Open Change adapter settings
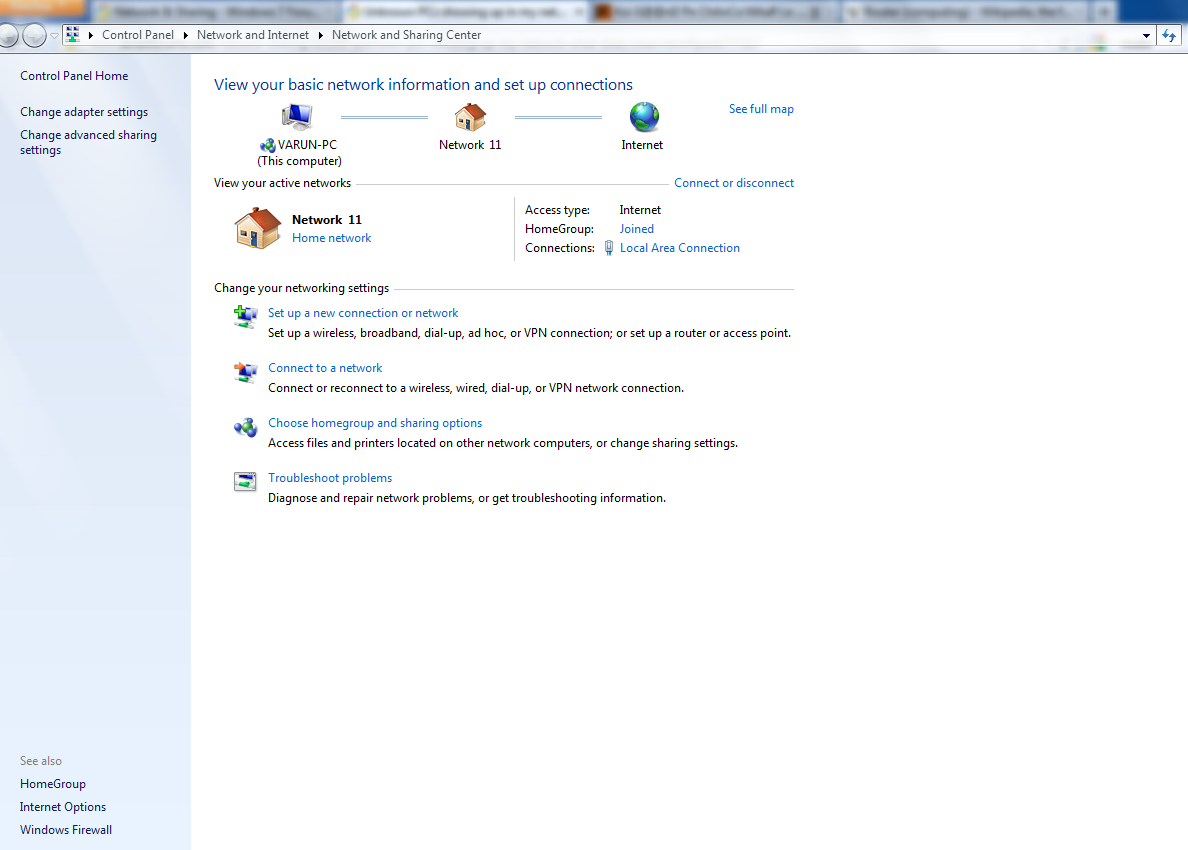Screen dimensions: 1188x850 [84, 111]
